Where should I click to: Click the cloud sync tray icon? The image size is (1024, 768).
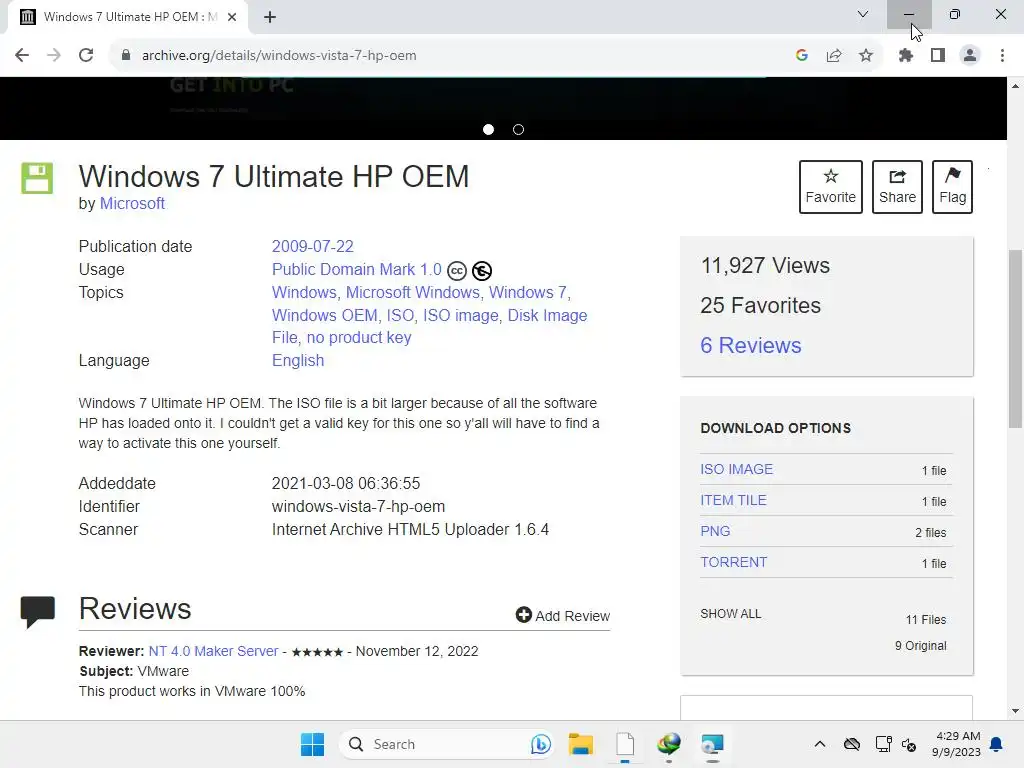852,744
